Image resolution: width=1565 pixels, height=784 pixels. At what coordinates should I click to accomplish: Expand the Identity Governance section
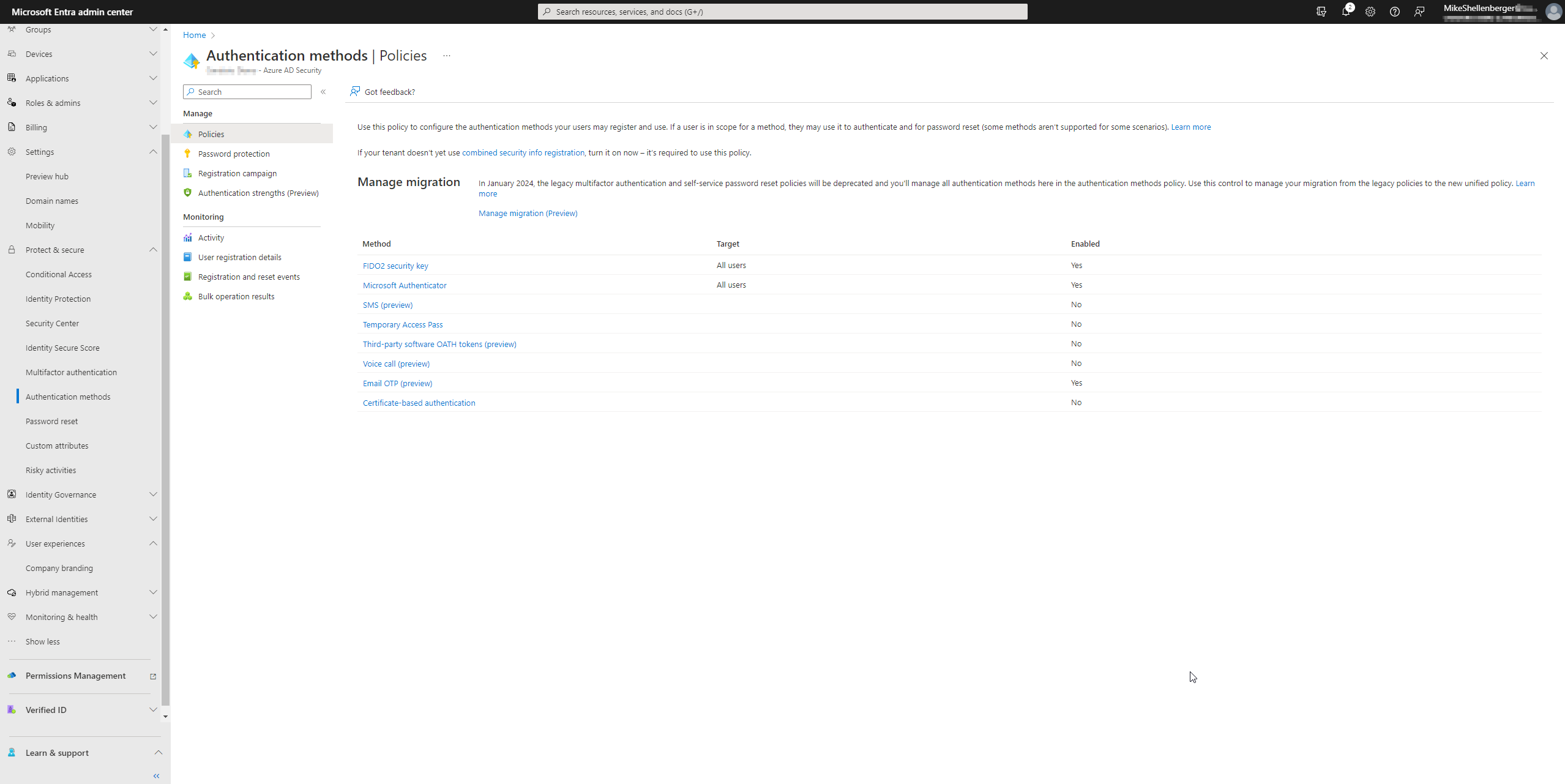click(x=153, y=495)
